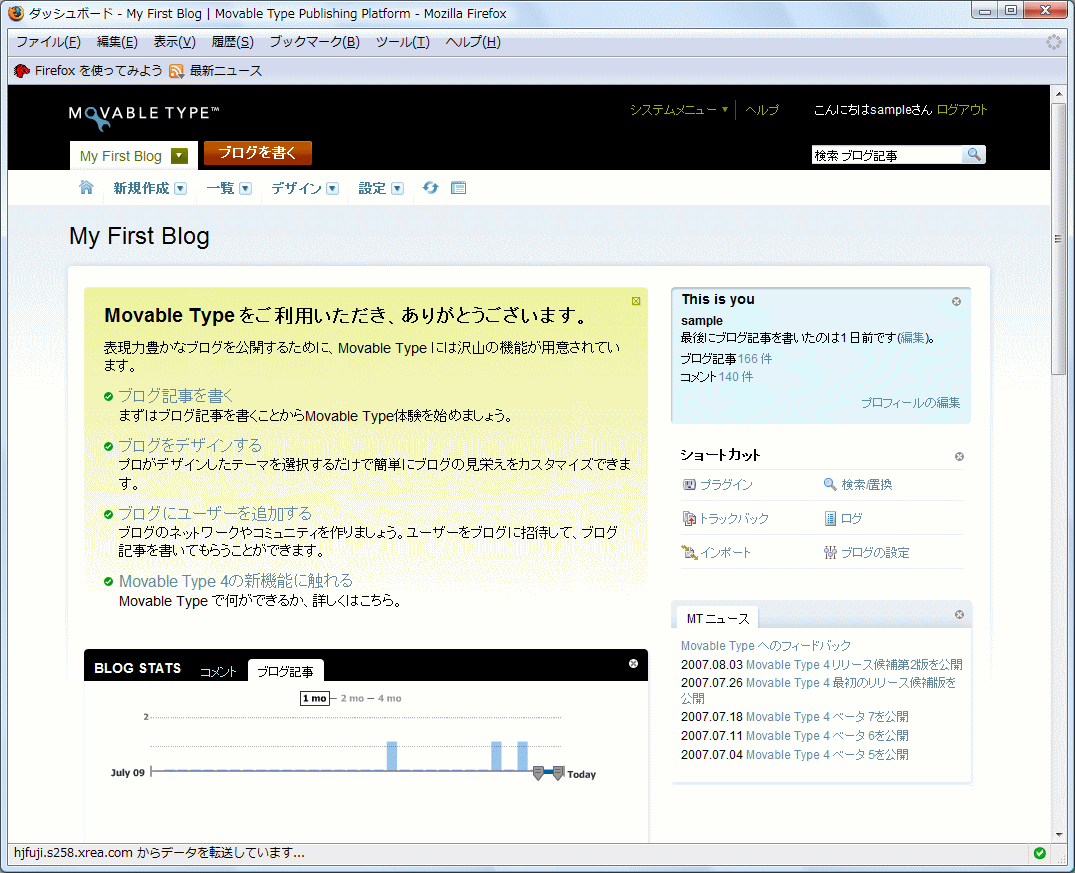
Task: Open the Firefox ヘルプ menu
Action: 473,42
